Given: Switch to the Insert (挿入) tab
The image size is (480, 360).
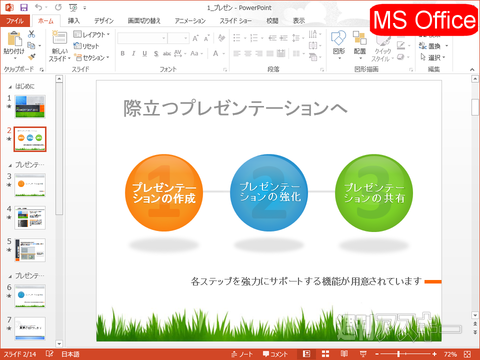Looking at the screenshot, I should click(x=74, y=21).
